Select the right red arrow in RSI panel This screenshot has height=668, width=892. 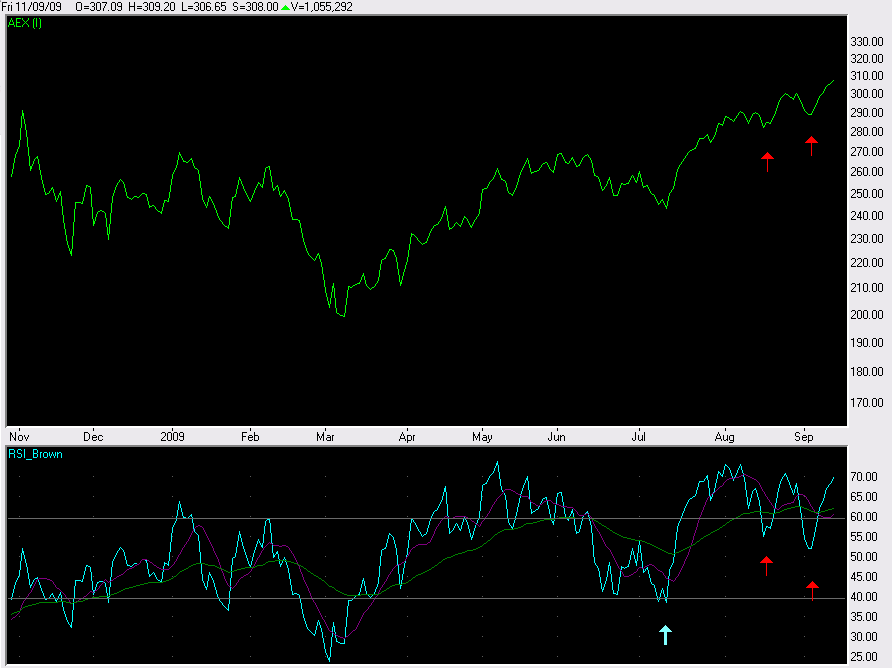click(x=812, y=590)
